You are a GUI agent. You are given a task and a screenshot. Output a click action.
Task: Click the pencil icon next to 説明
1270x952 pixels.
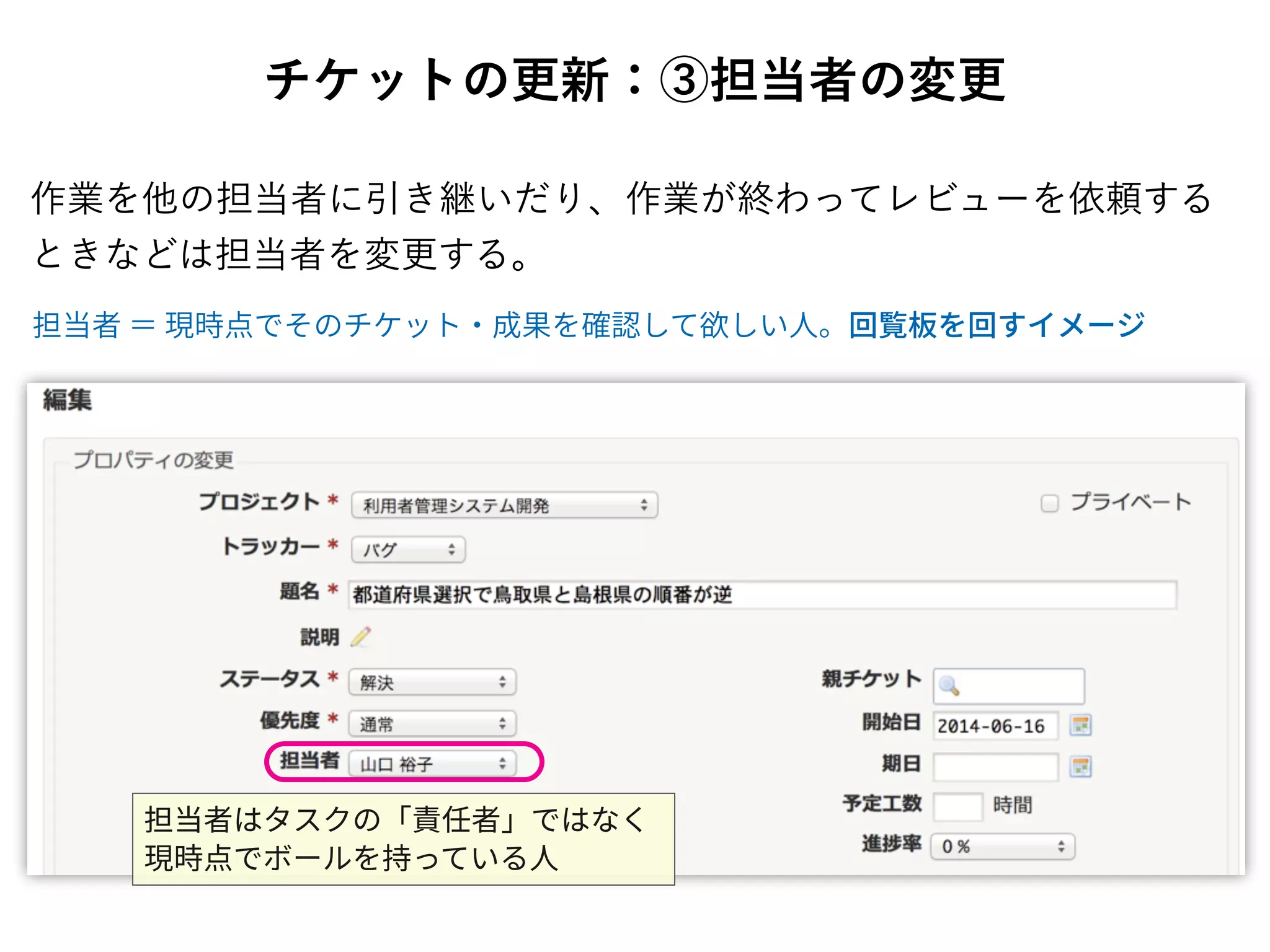click(361, 637)
